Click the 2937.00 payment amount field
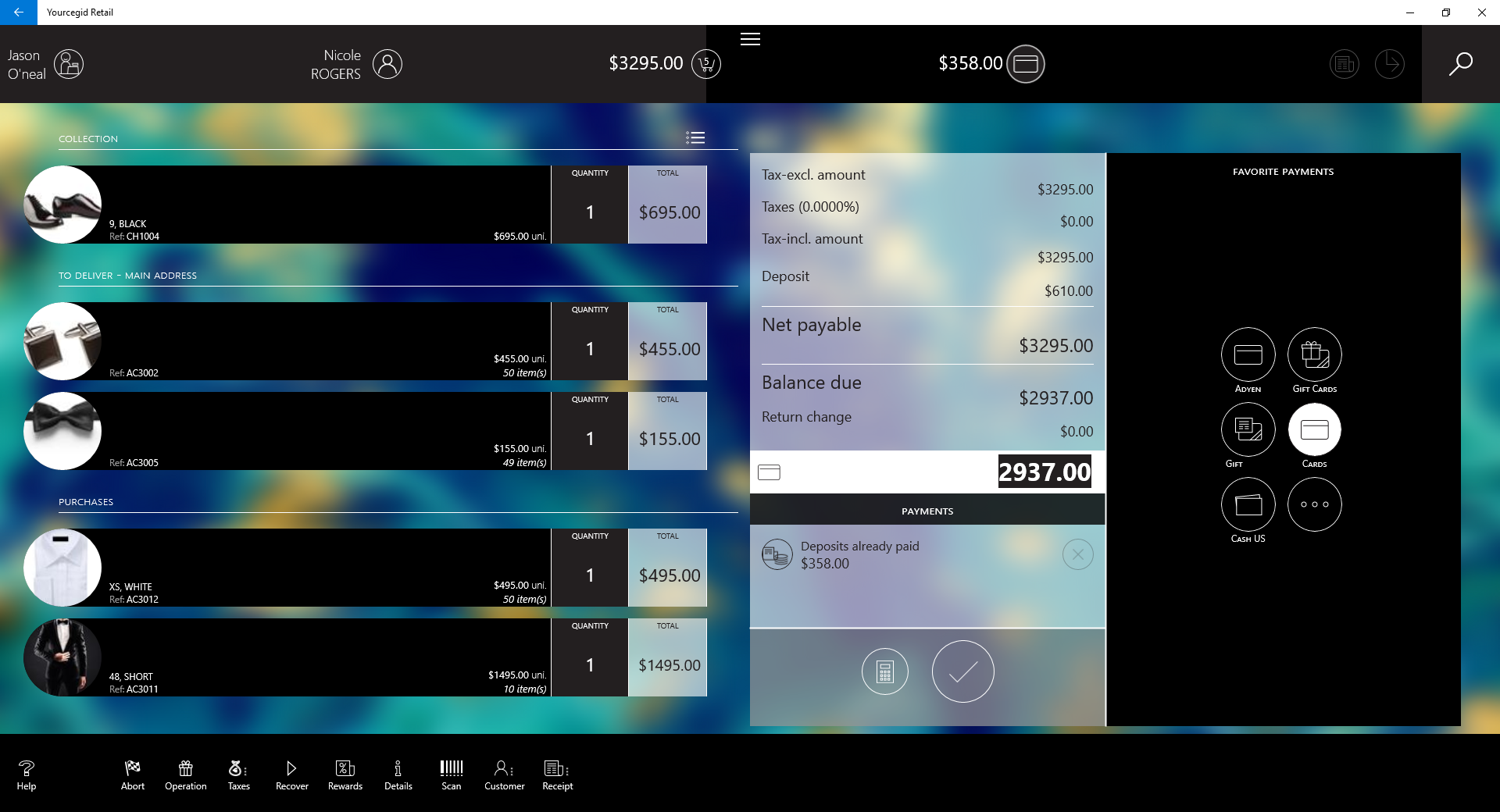The height and width of the screenshot is (812, 1500). click(1044, 472)
